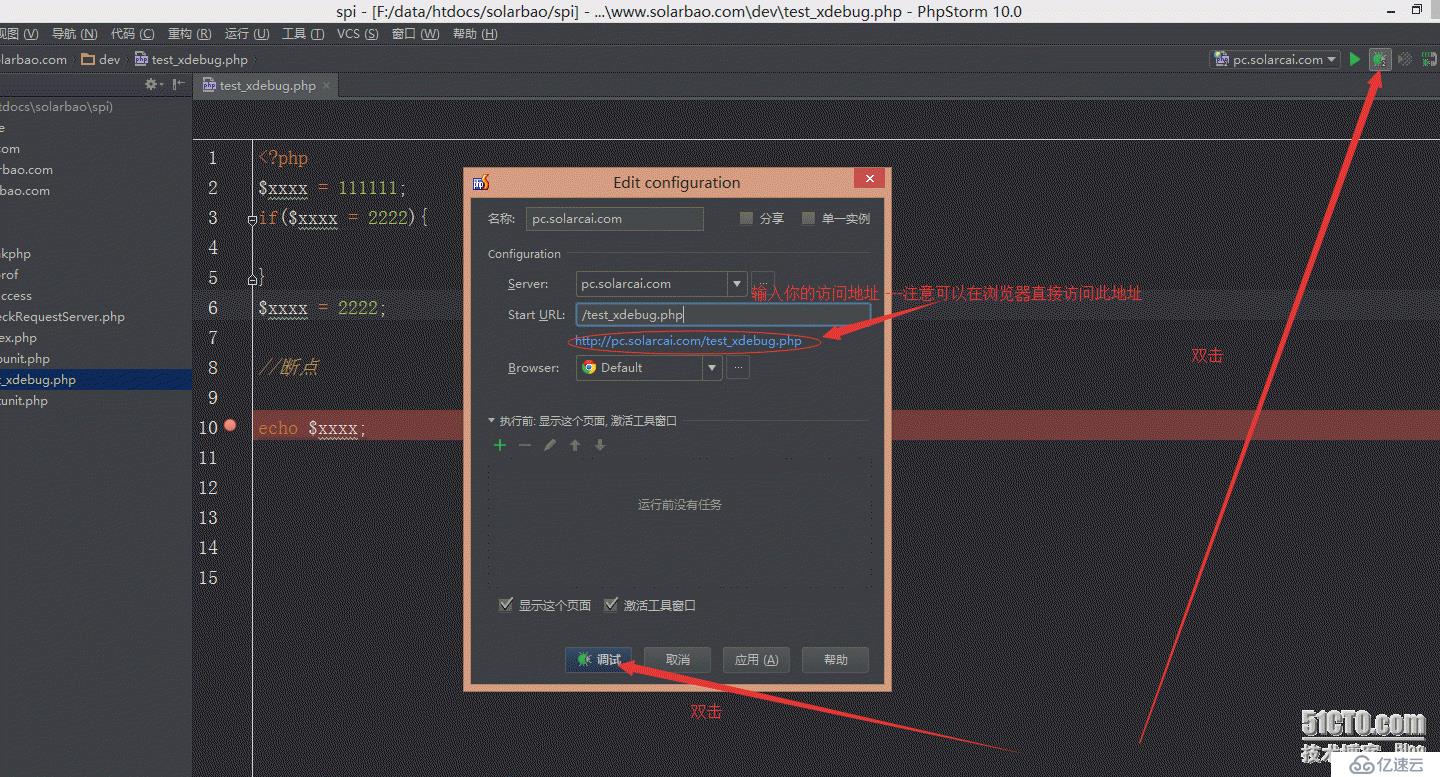Run the pc.solarcai.com configuration with green play icon
Viewport: 1440px width, 777px height.
[x=1354, y=59]
